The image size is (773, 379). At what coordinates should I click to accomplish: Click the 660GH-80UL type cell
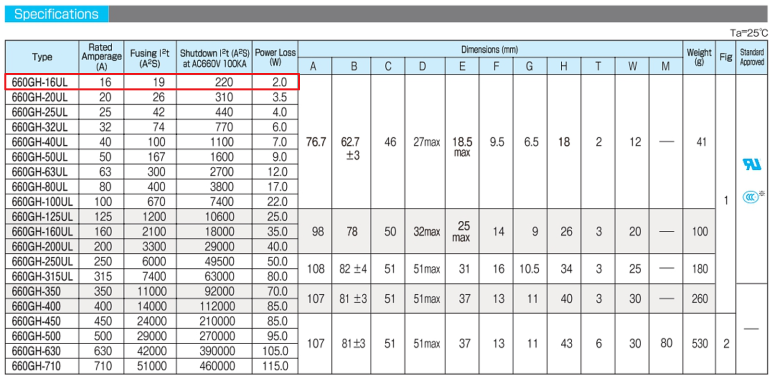point(42,186)
